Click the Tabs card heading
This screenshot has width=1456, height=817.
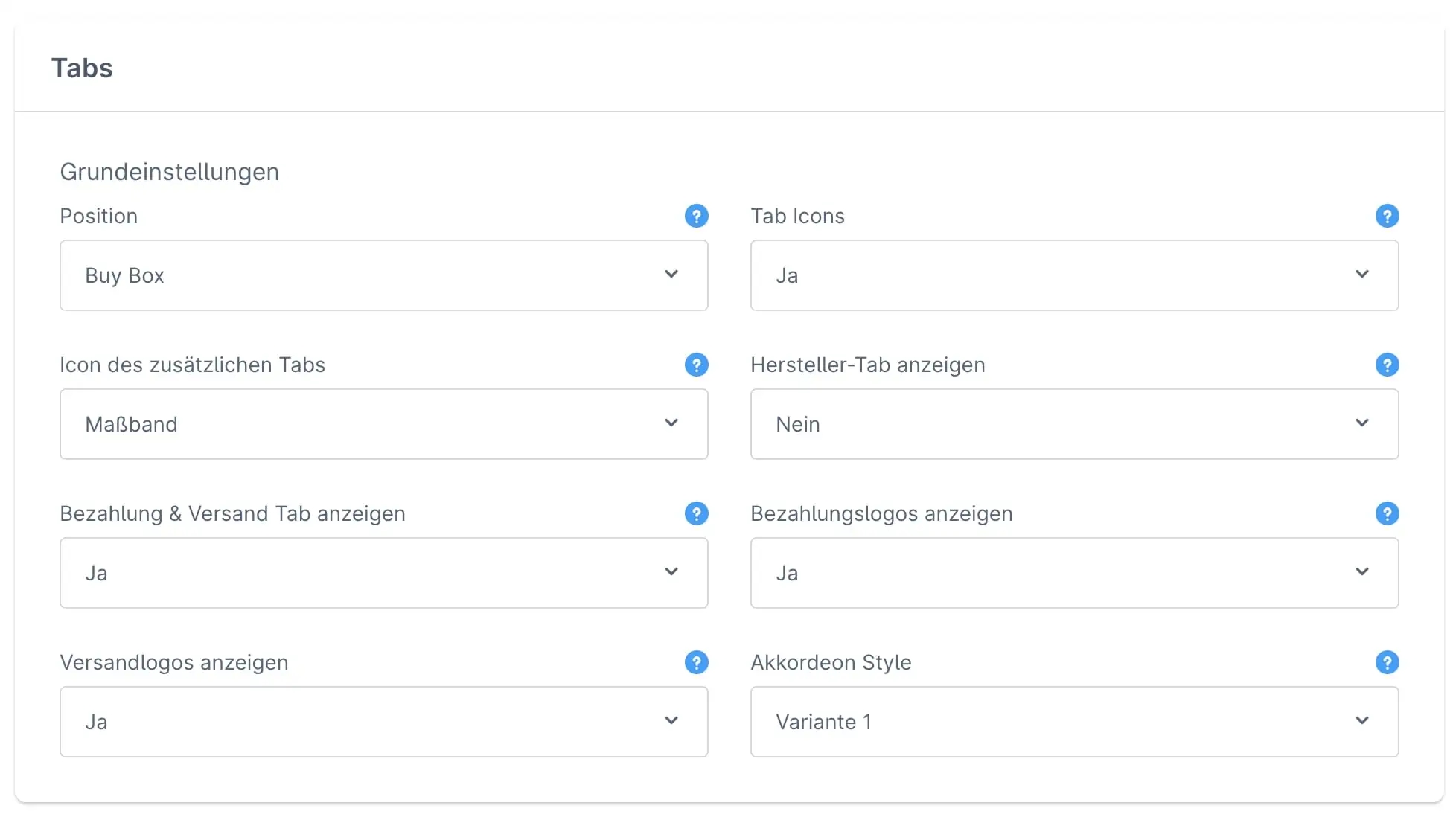tap(82, 68)
